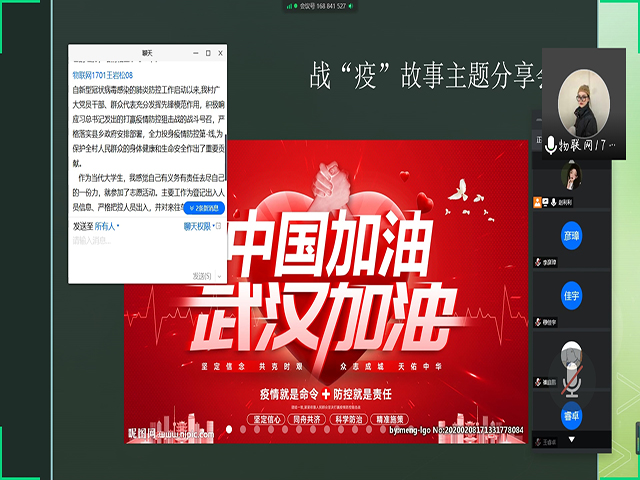Screen dimensions: 640x480
Task: Select the 彦璋 blue avatar
Action: [571, 236]
